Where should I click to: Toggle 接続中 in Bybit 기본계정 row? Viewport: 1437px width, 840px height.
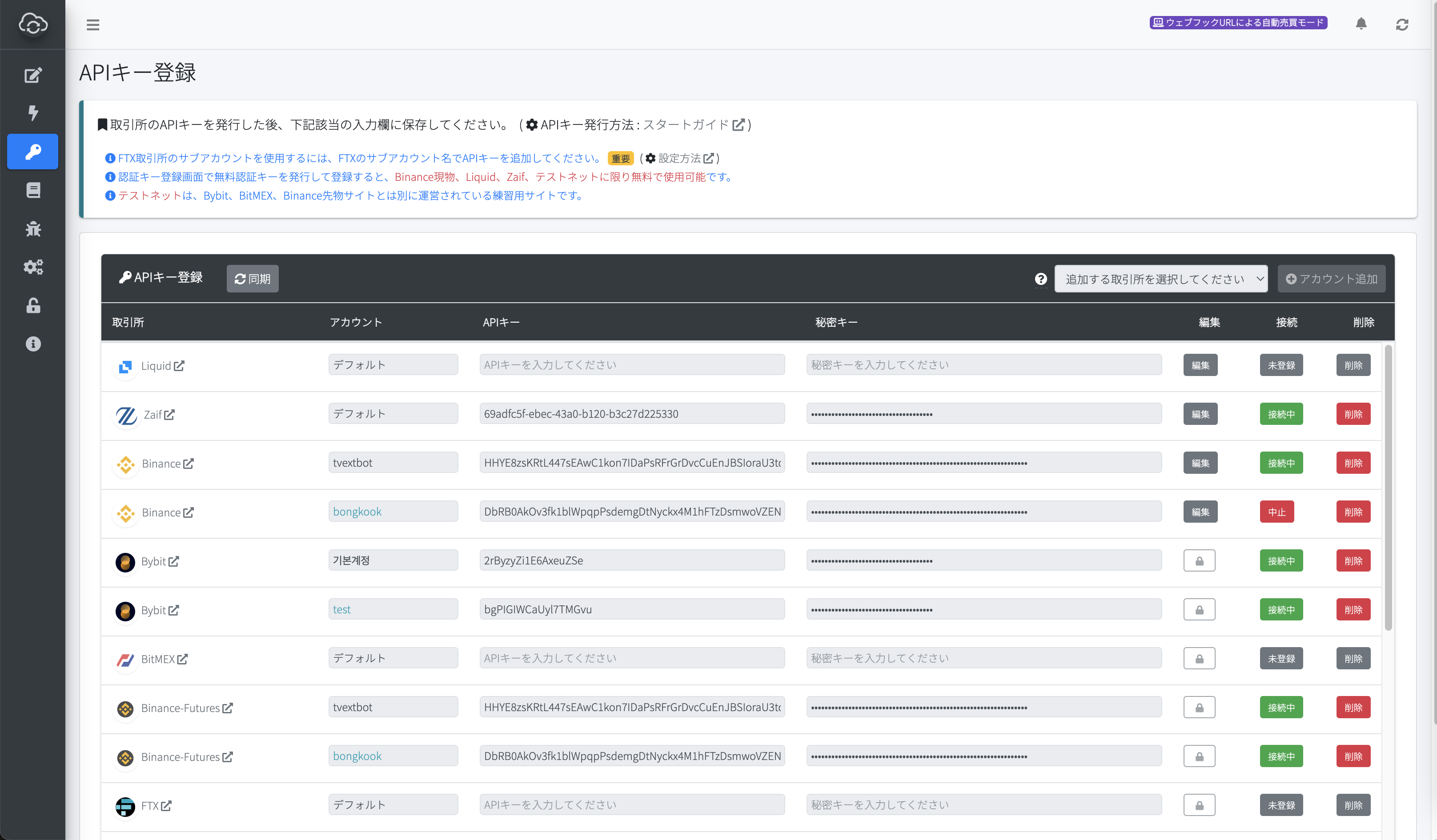point(1281,561)
